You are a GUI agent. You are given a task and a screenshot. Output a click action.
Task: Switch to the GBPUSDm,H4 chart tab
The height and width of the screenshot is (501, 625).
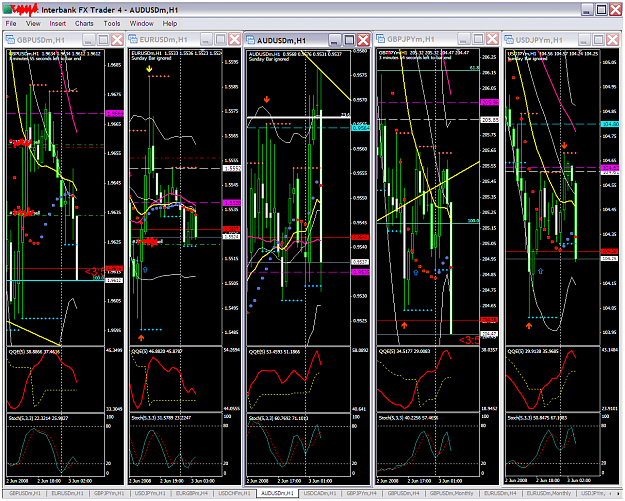click(403, 493)
